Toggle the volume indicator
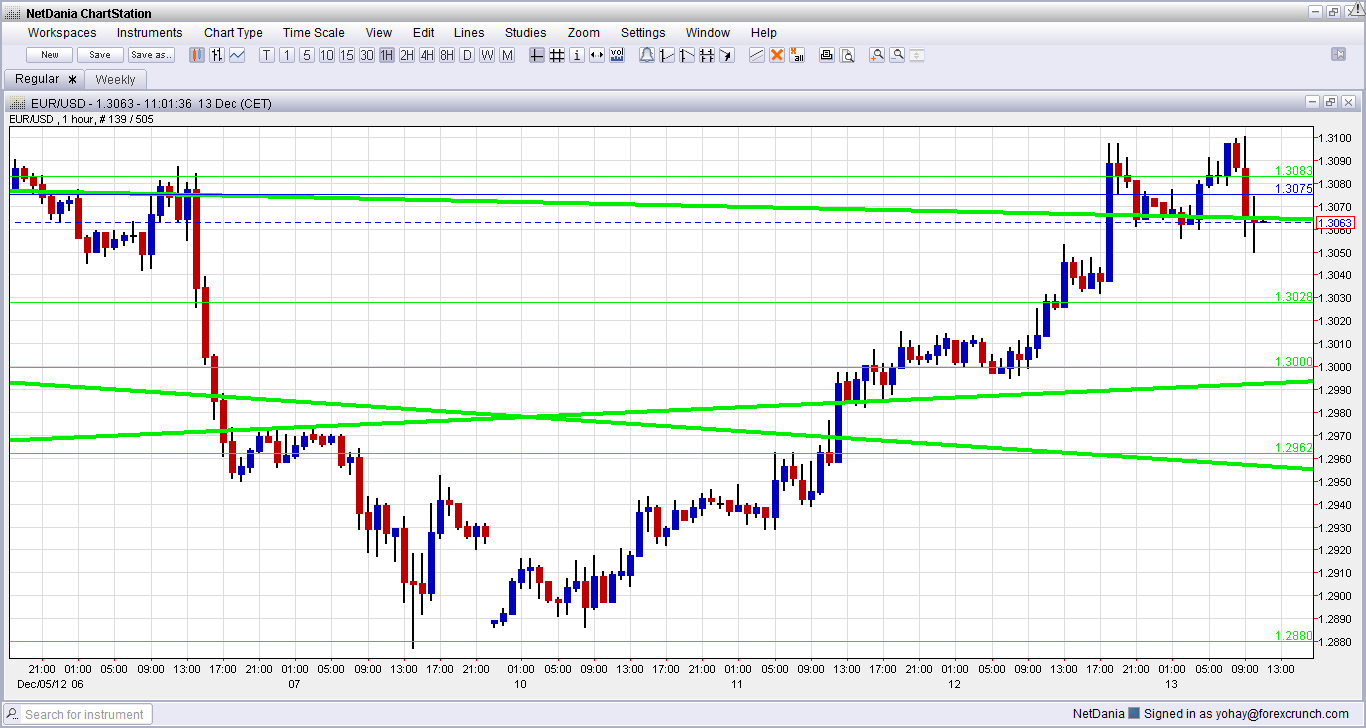Screen dimensions: 1366x728 click(x=617, y=55)
